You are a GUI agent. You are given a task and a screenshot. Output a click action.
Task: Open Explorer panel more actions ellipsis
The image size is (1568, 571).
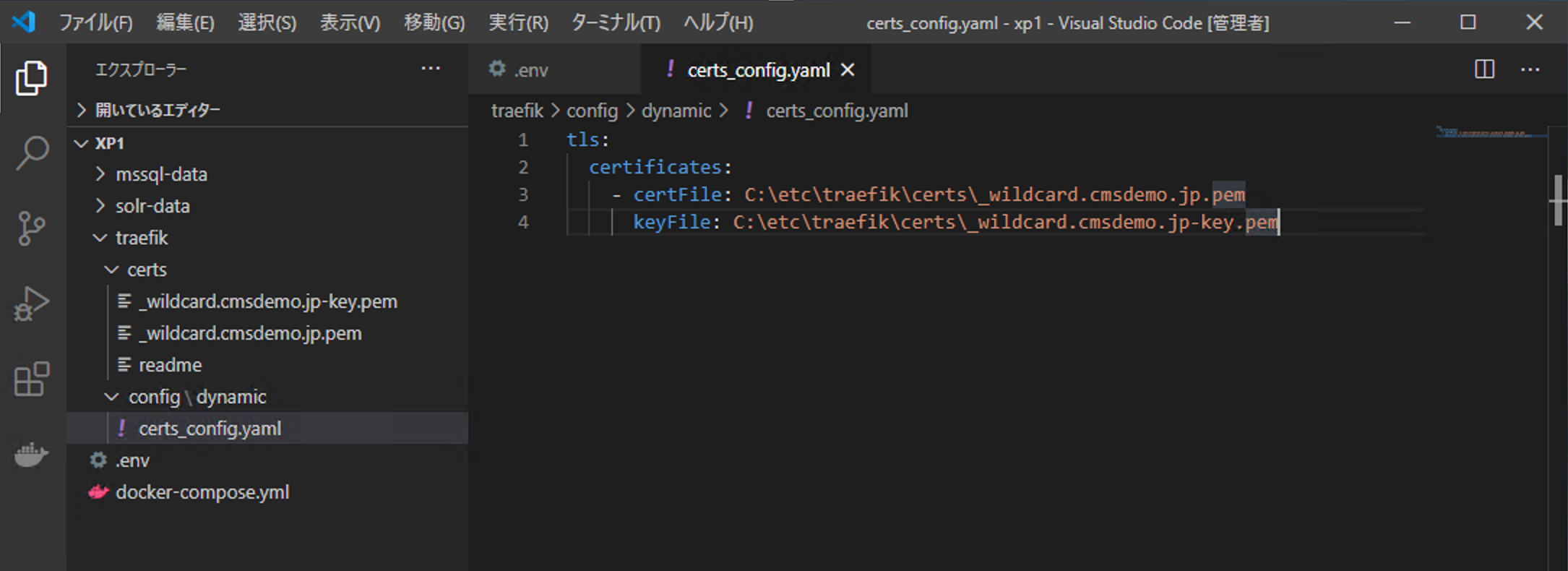coord(431,69)
